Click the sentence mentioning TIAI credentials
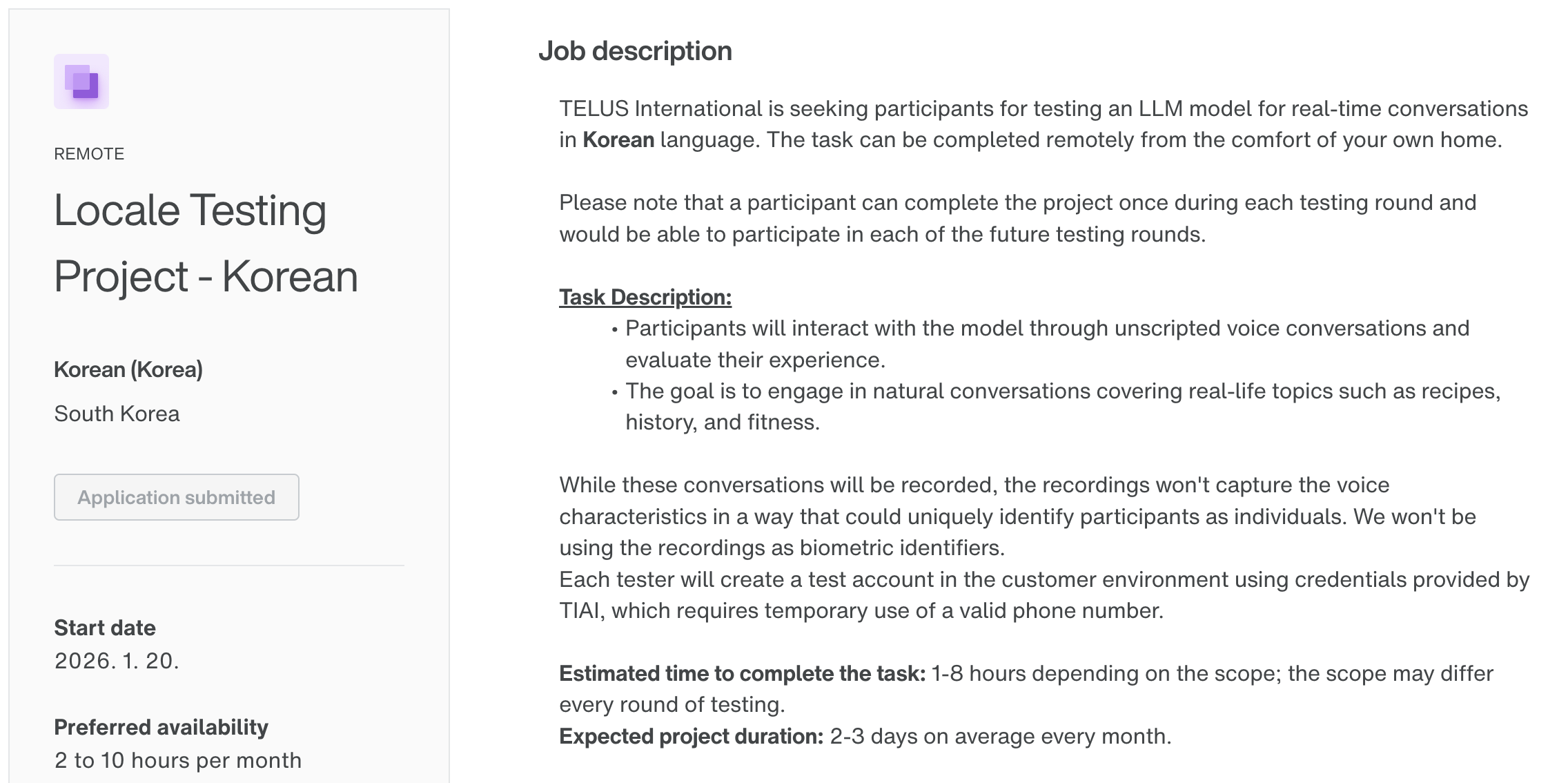This screenshot has height=783, width=1568. [1044, 595]
